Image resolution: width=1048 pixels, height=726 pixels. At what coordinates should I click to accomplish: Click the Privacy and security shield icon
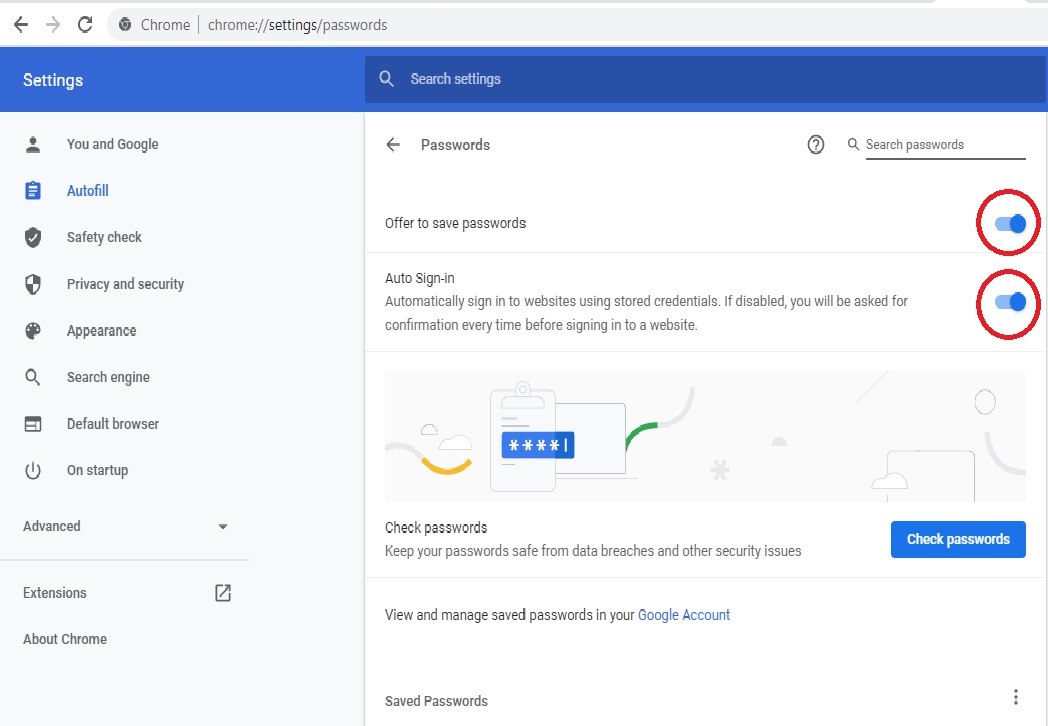(33, 284)
